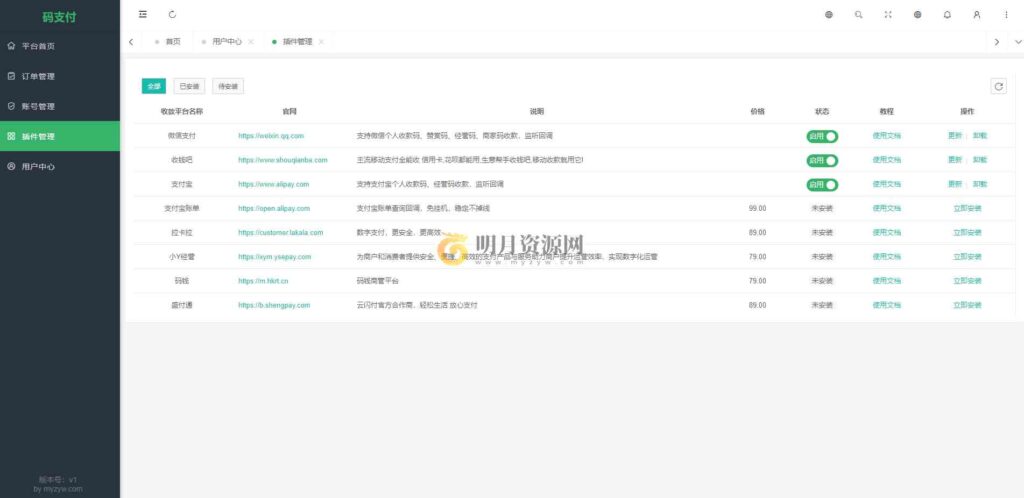Open 账号管理 in the sidebar
Screen dimensions: 1024x498
click(x=59, y=106)
